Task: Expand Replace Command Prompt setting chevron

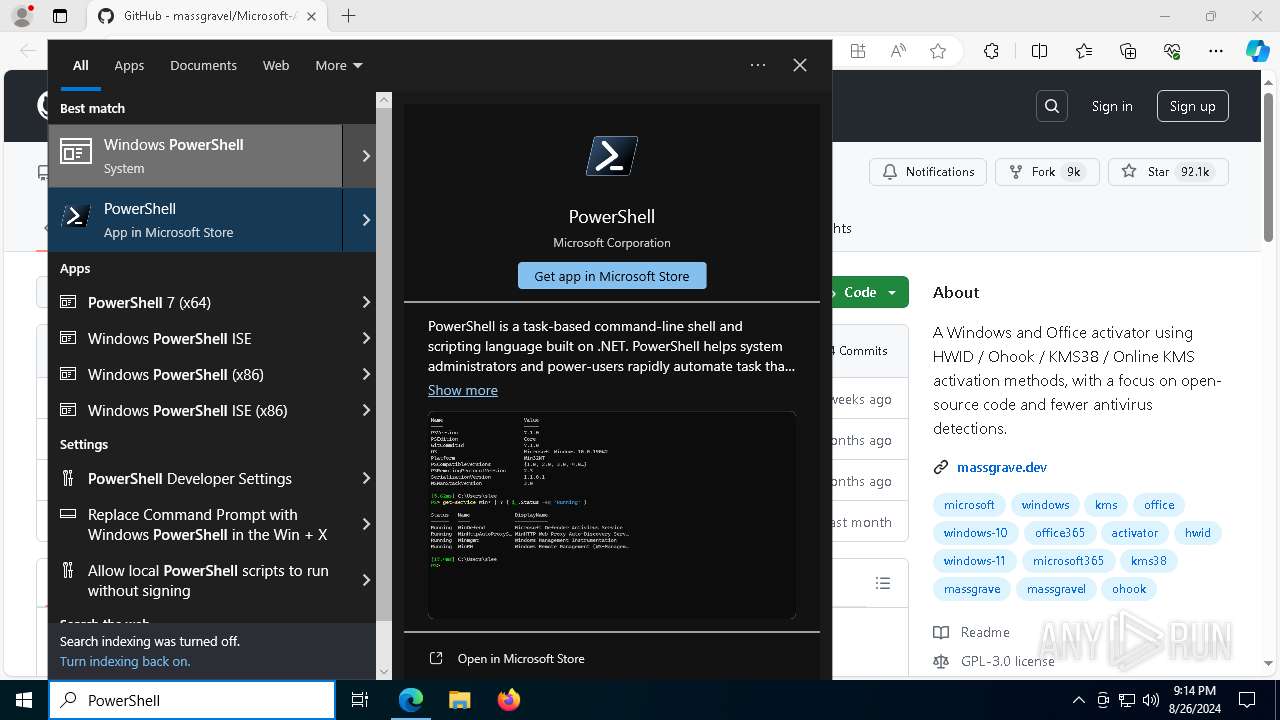Action: (366, 524)
